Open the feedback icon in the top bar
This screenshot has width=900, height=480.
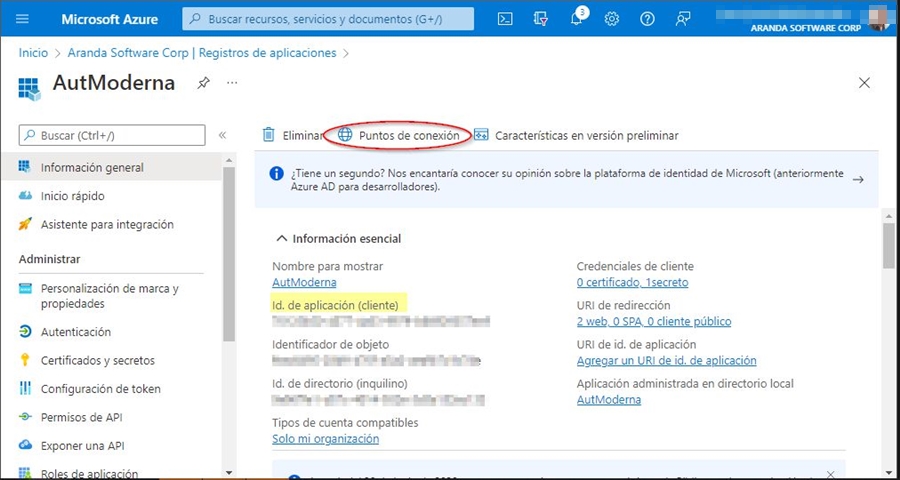[x=682, y=19]
